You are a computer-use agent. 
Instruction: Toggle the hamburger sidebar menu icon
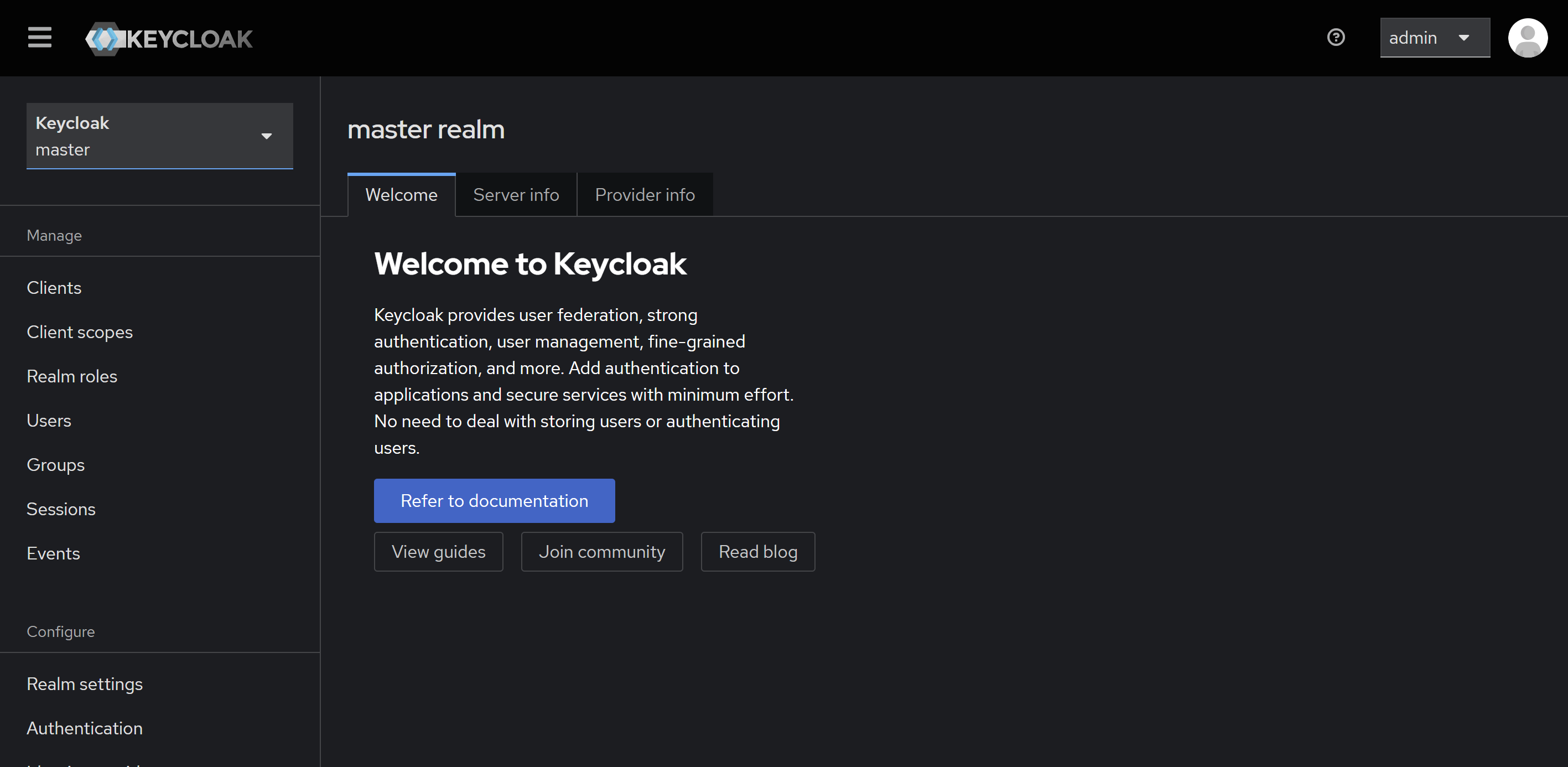(x=40, y=38)
